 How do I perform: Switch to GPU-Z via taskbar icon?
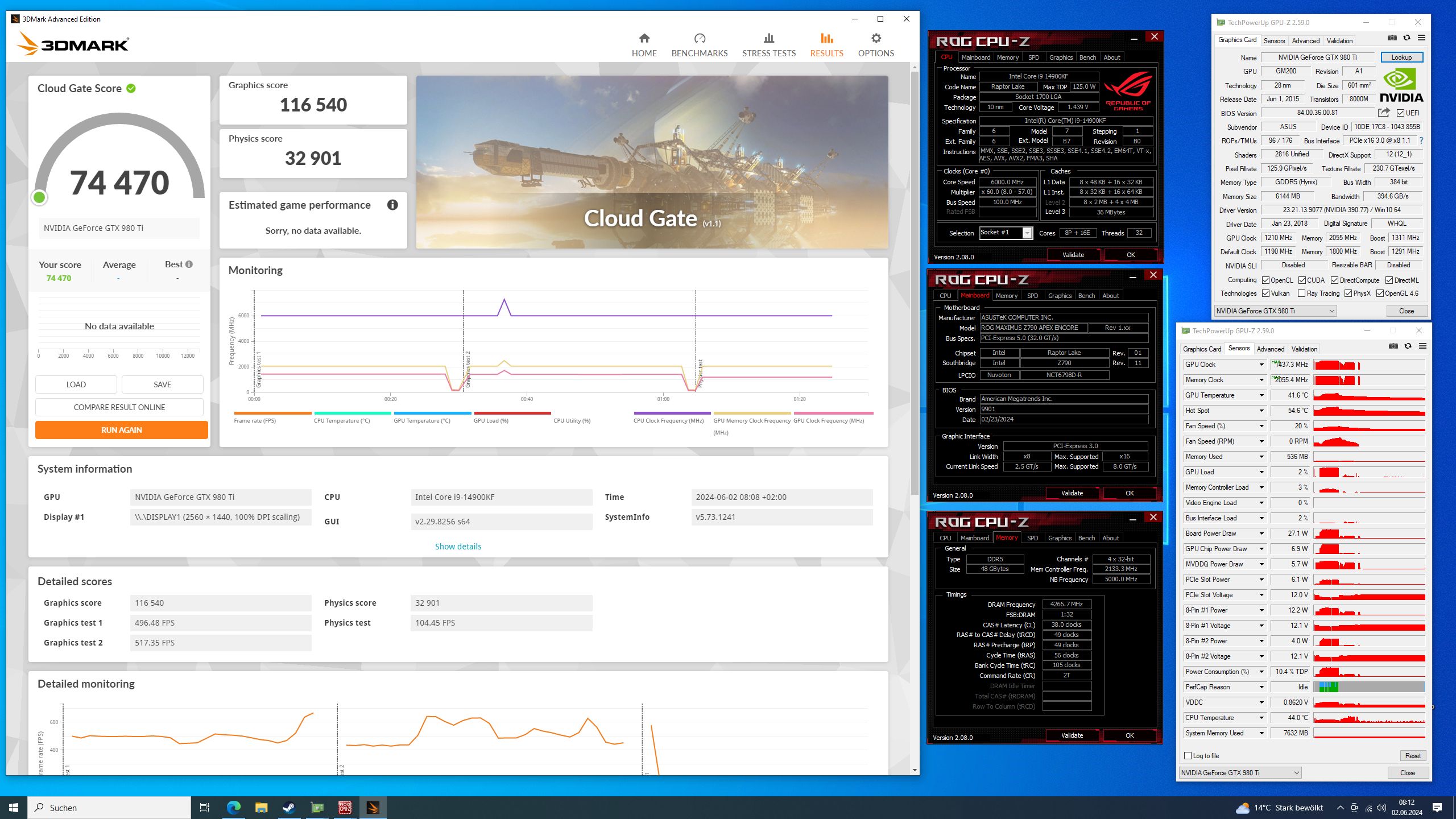tap(317, 808)
